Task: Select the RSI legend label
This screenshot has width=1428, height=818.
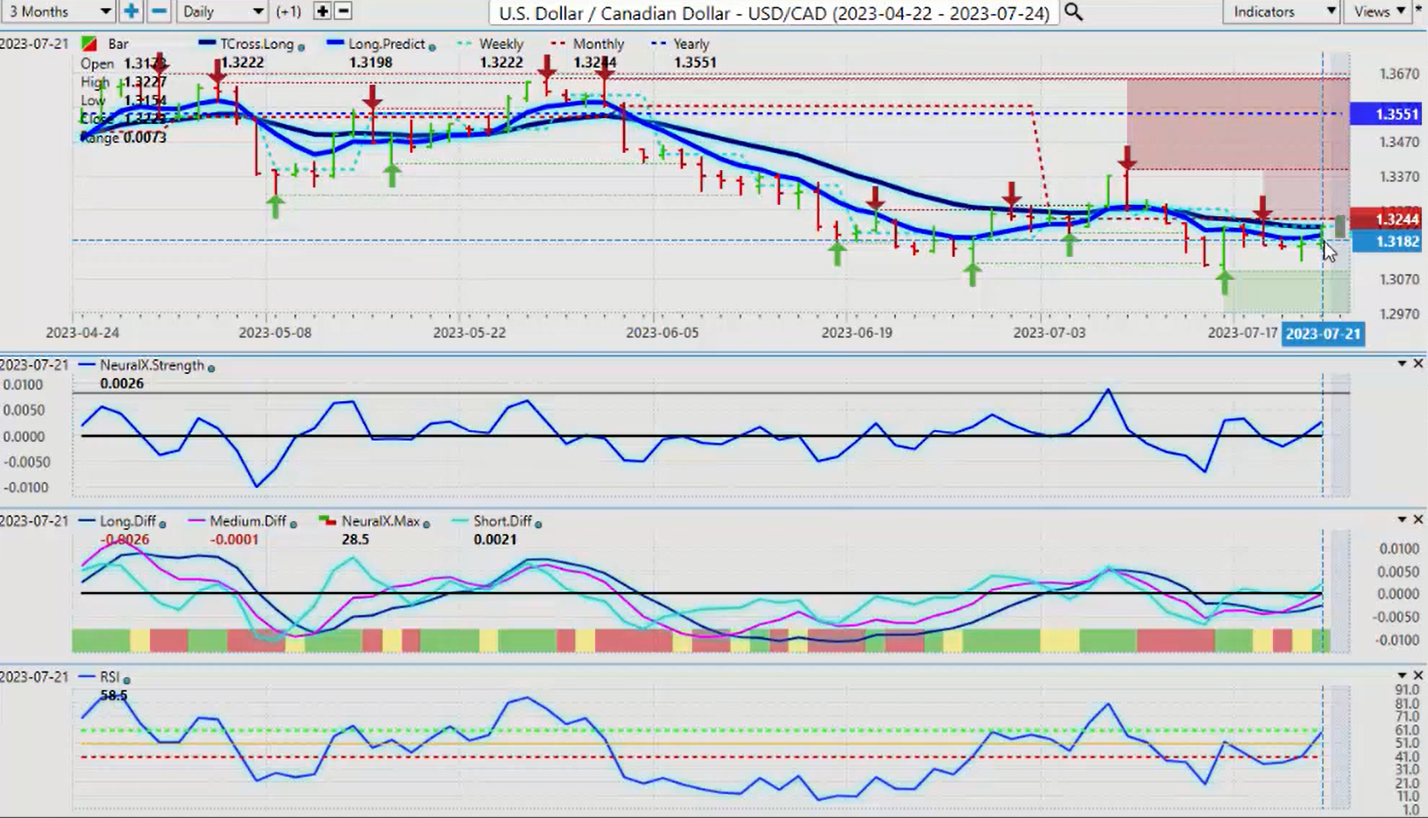Action: point(109,678)
